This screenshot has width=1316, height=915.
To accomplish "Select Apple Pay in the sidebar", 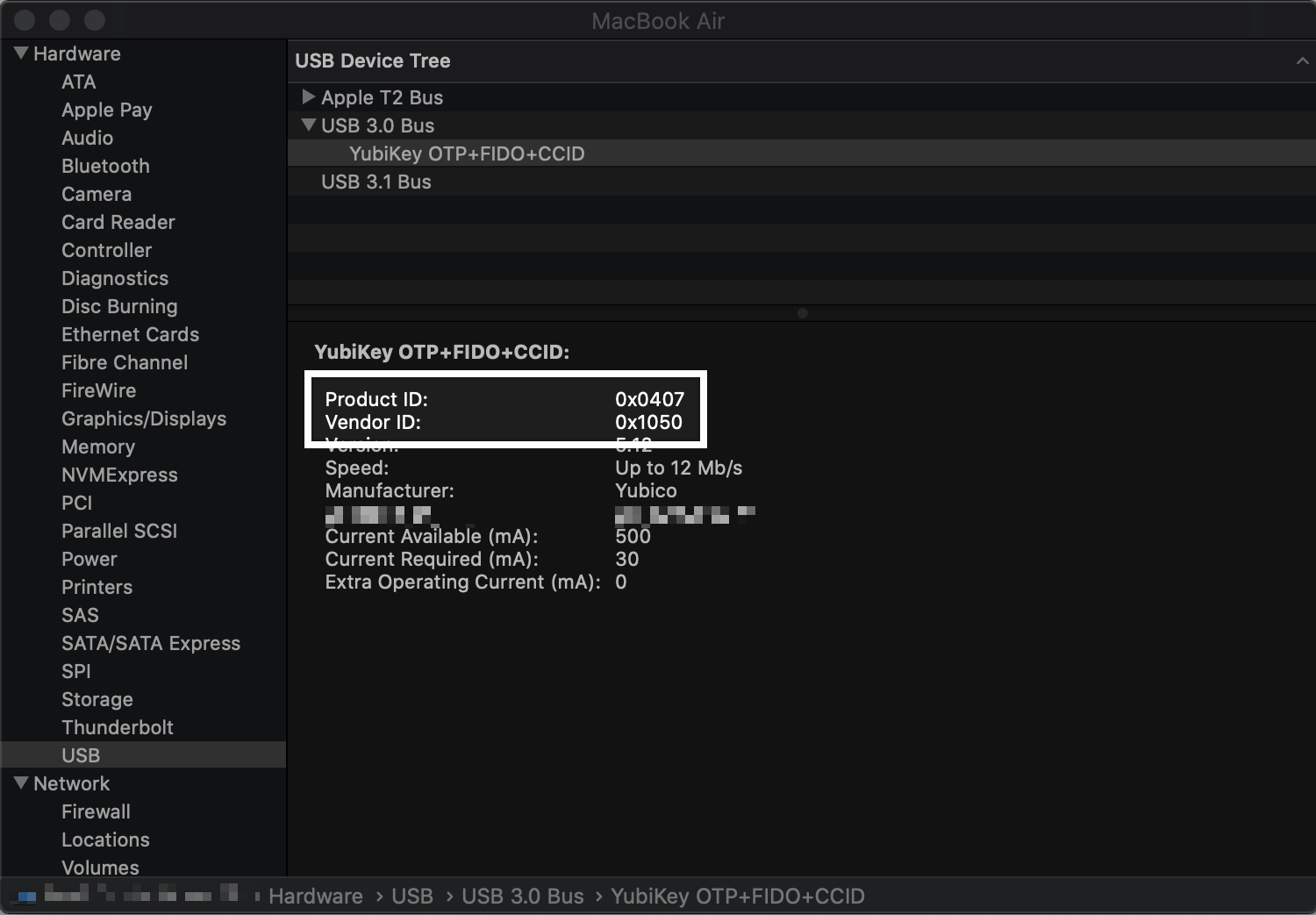I will [106, 110].
